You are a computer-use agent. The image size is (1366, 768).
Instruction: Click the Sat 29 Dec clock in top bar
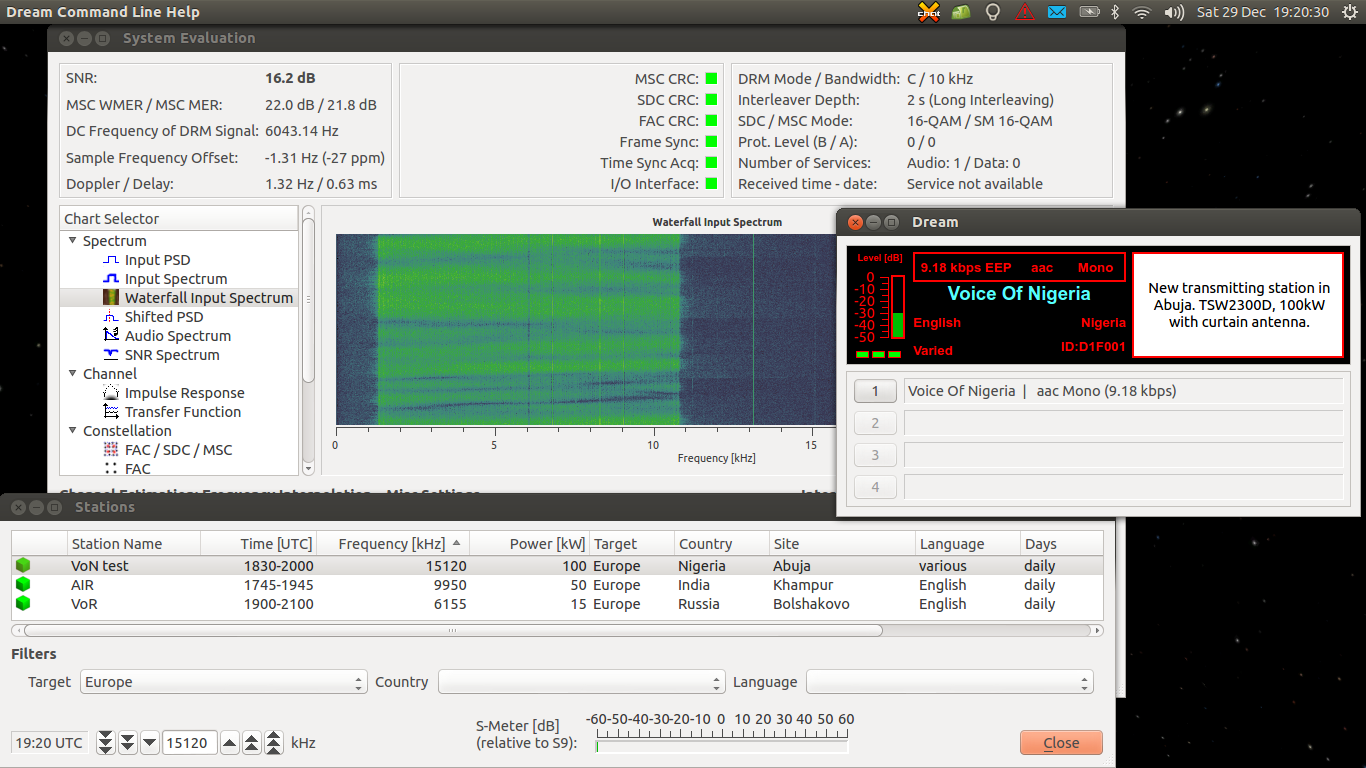(1262, 12)
